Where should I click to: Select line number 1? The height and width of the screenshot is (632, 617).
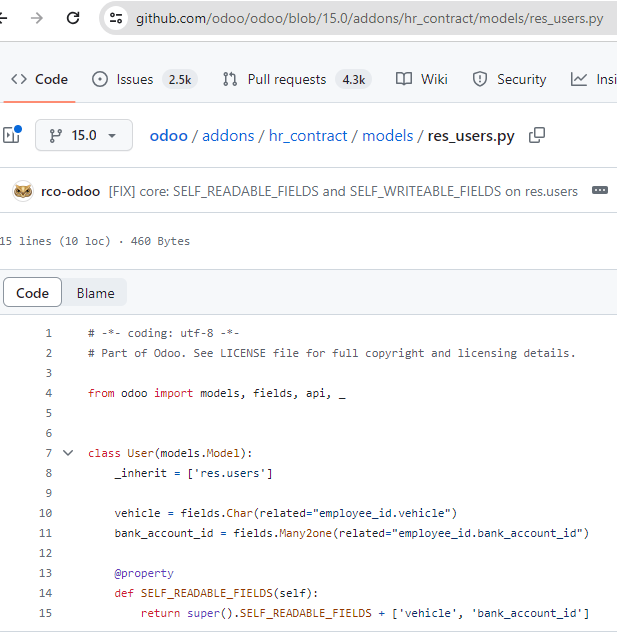[48, 333]
